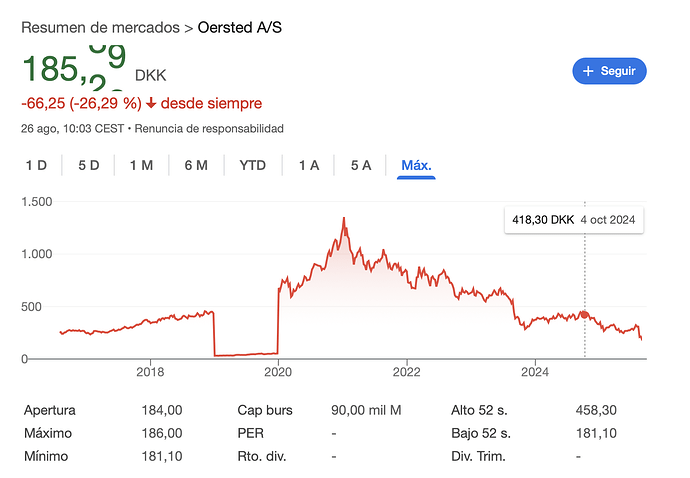Viewport: 690px width, 478px height.
Task: Click the chart's highest price peak
Action: coord(344,218)
